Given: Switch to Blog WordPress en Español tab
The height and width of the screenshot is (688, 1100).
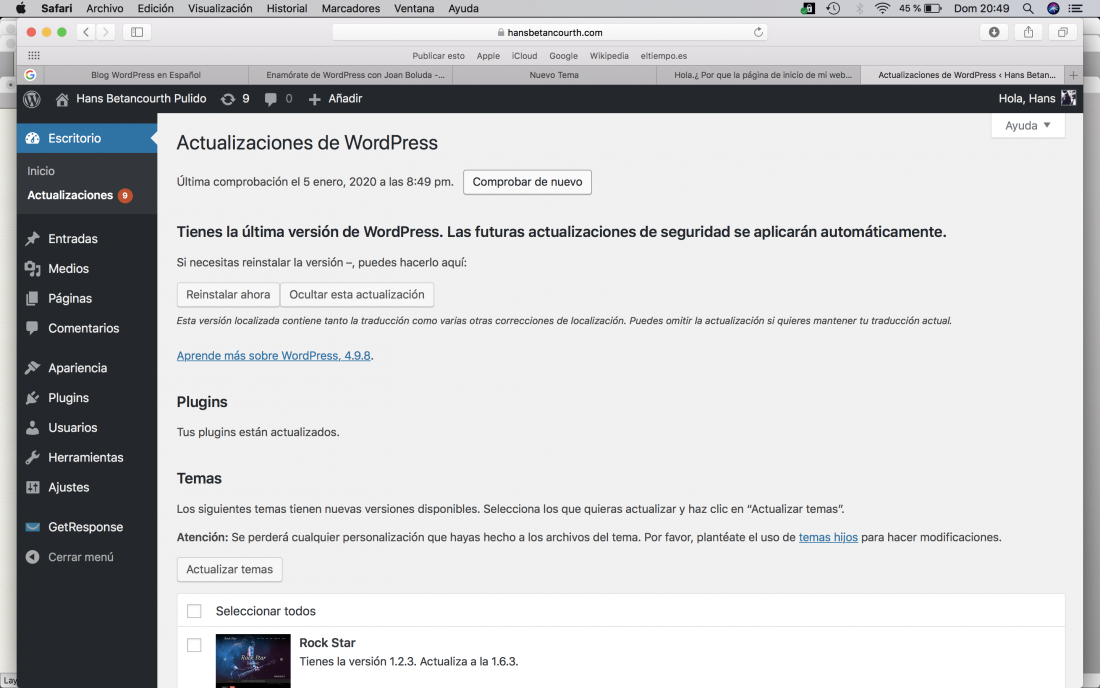Looking at the screenshot, I should click(x=146, y=75).
